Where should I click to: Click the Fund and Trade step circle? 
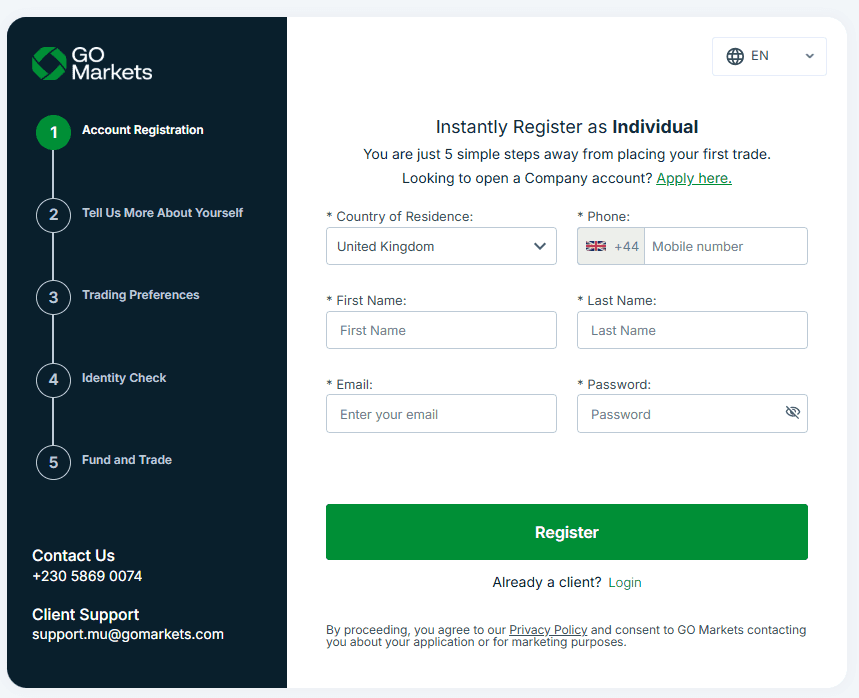(53, 462)
